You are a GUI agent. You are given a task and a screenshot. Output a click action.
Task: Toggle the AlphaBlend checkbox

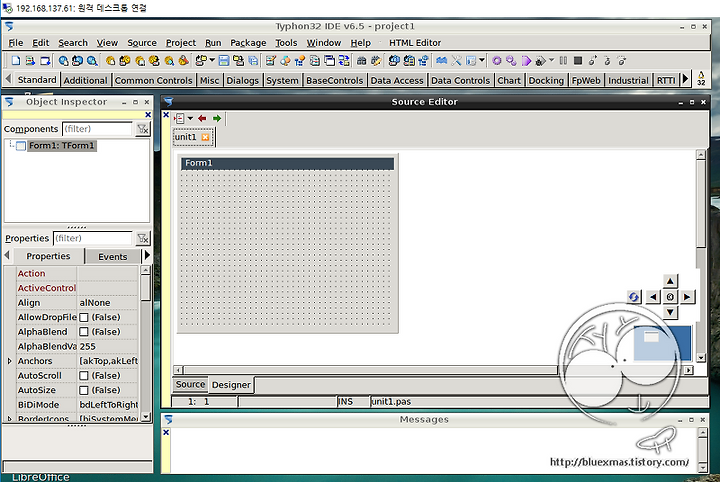point(84,332)
